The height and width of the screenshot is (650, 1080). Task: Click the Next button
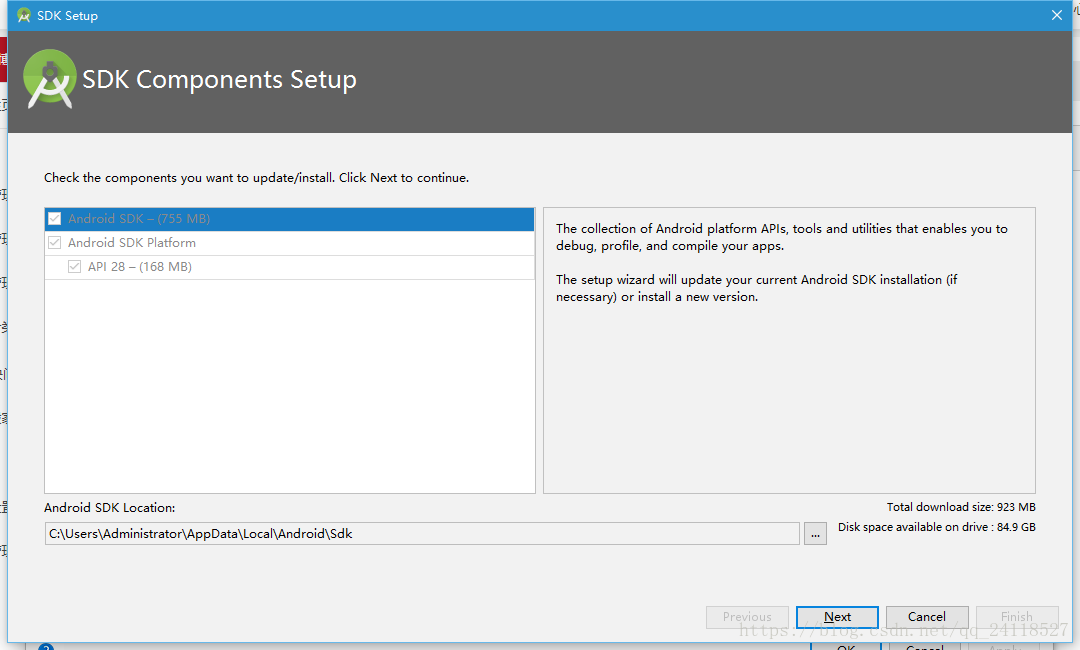pos(837,617)
